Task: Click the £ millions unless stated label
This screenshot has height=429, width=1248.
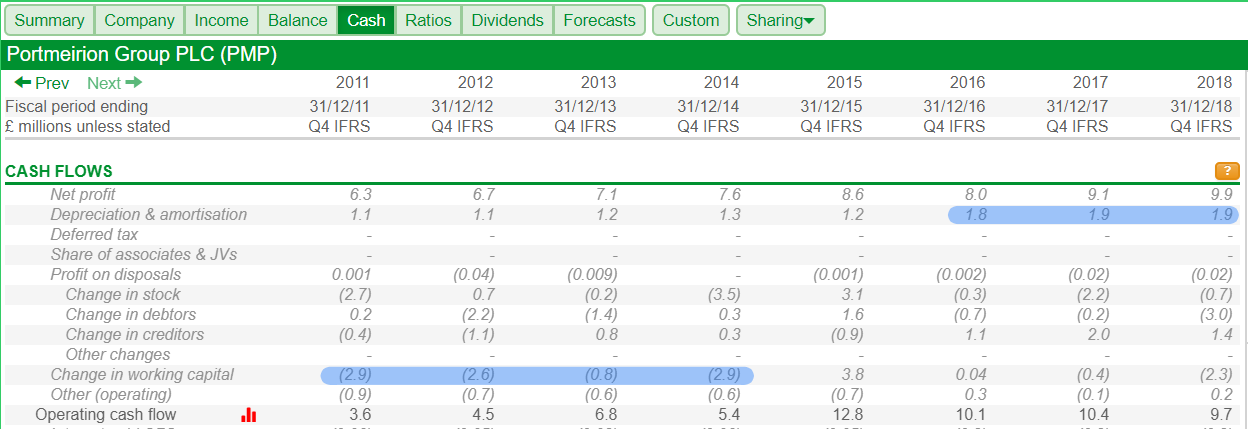Action: pyautogui.click(x=88, y=126)
